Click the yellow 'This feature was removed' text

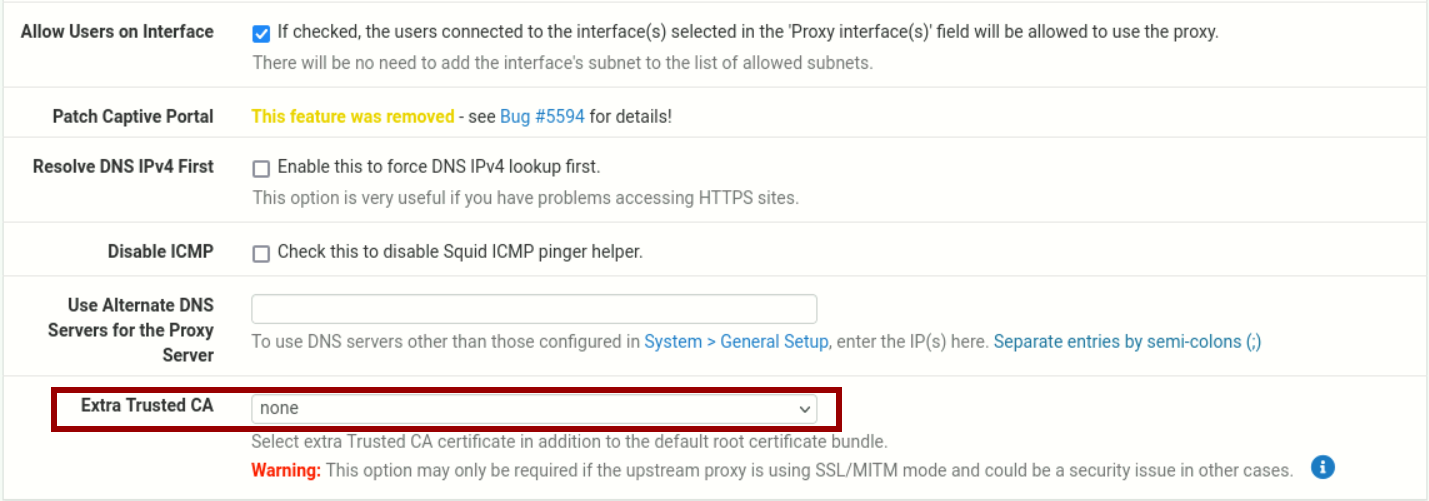(352, 116)
